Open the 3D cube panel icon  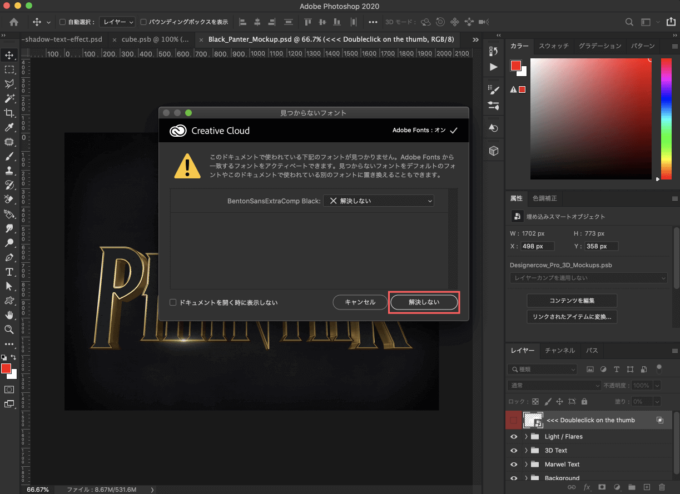coord(494,151)
